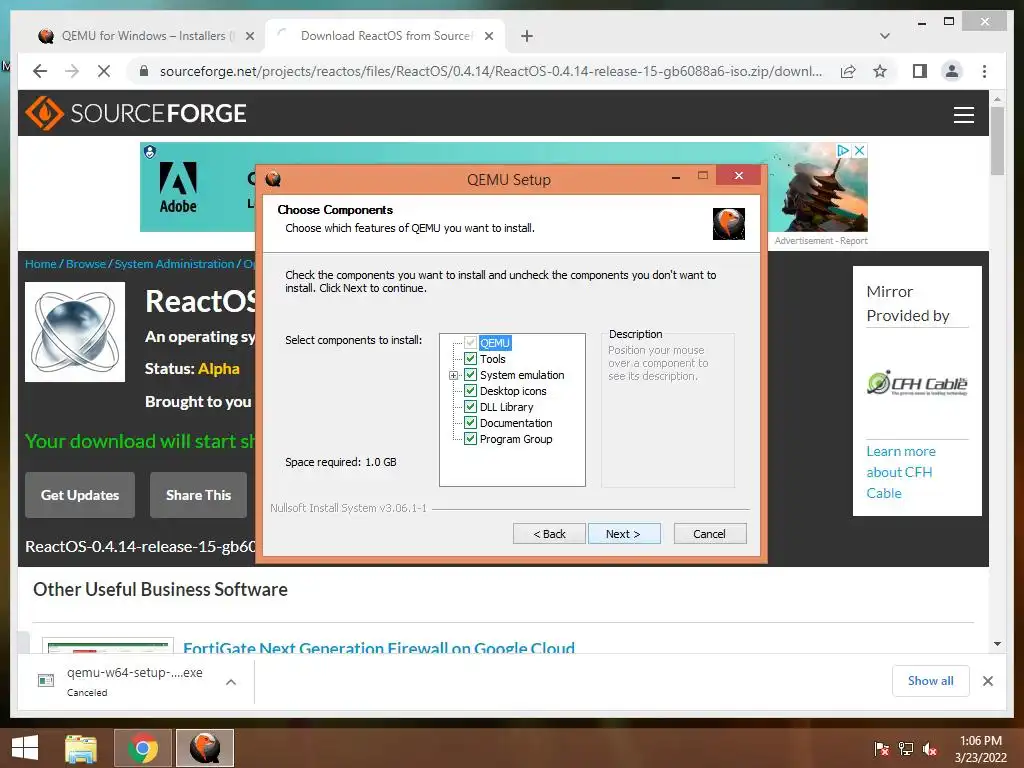The width and height of the screenshot is (1024, 768).
Task: Click the muted volume tray icon
Action: (930, 748)
